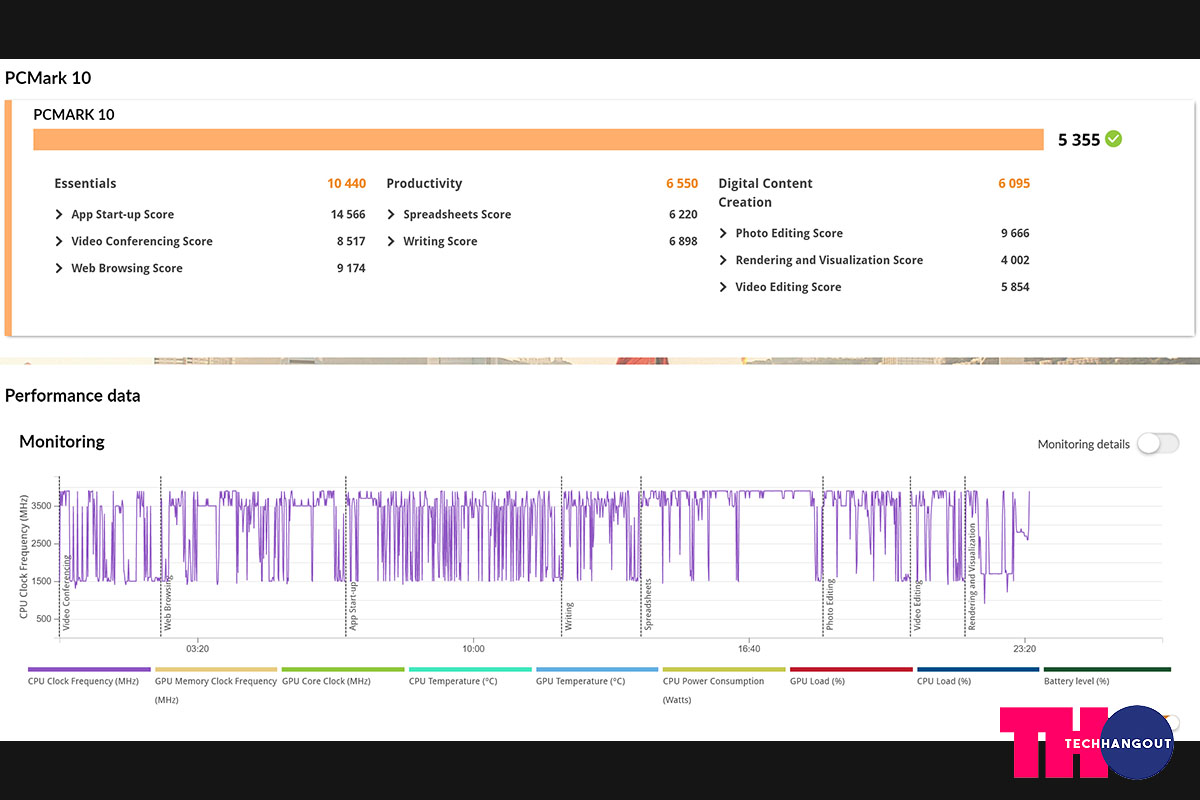This screenshot has width=1200, height=800.
Task: Toggle GPU Memory Clock Frequency legend series
Action: tap(216, 685)
